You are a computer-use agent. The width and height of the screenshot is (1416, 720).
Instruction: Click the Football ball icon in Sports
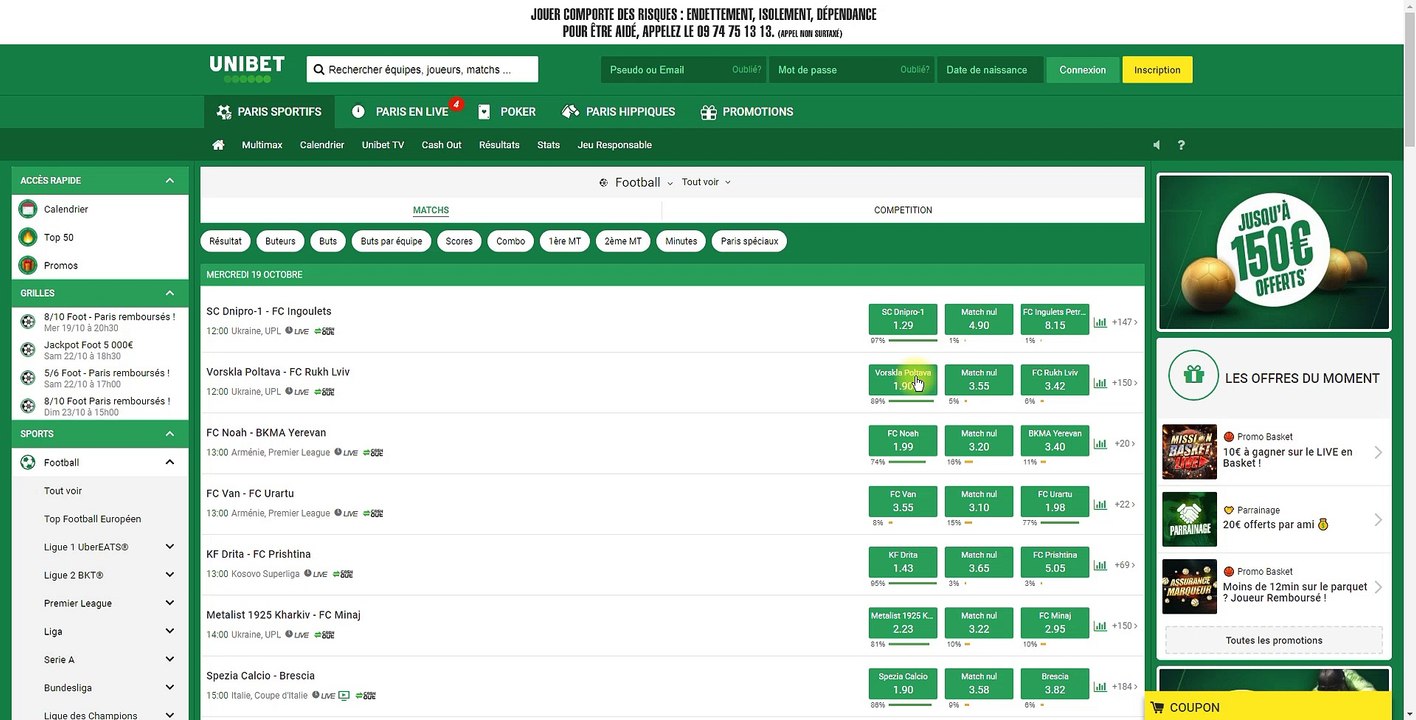pyautogui.click(x=28, y=462)
